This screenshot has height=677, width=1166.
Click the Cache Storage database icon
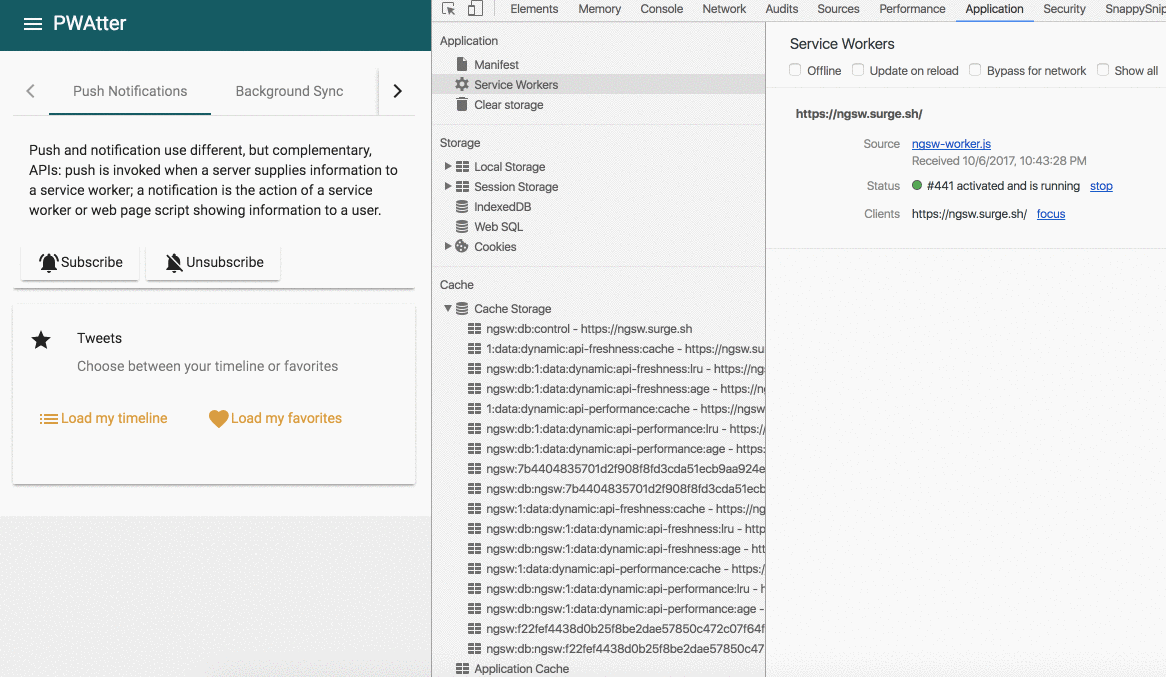coord(462,308)
